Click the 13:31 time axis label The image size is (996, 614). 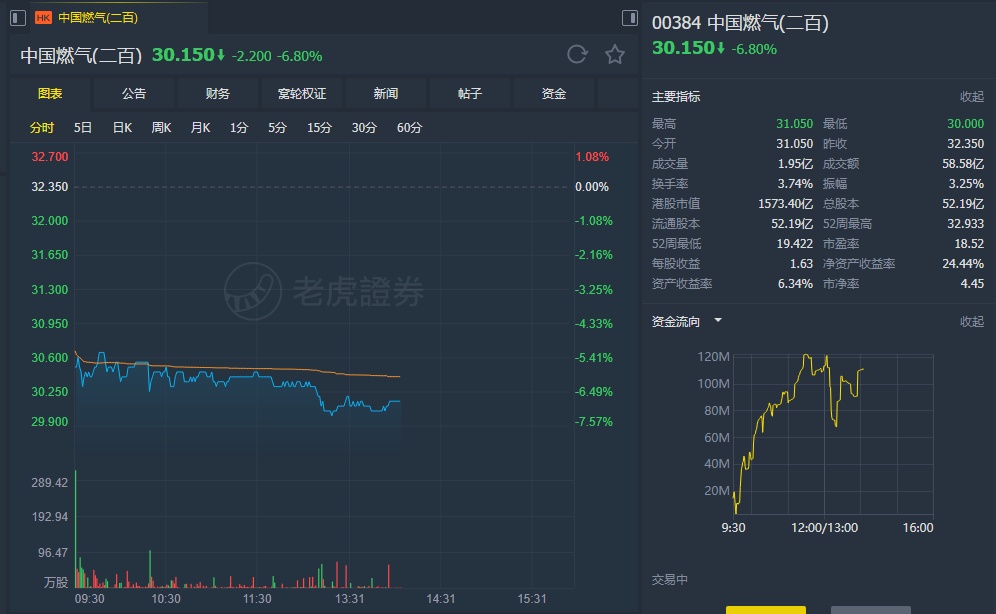[x=349, y=599]
